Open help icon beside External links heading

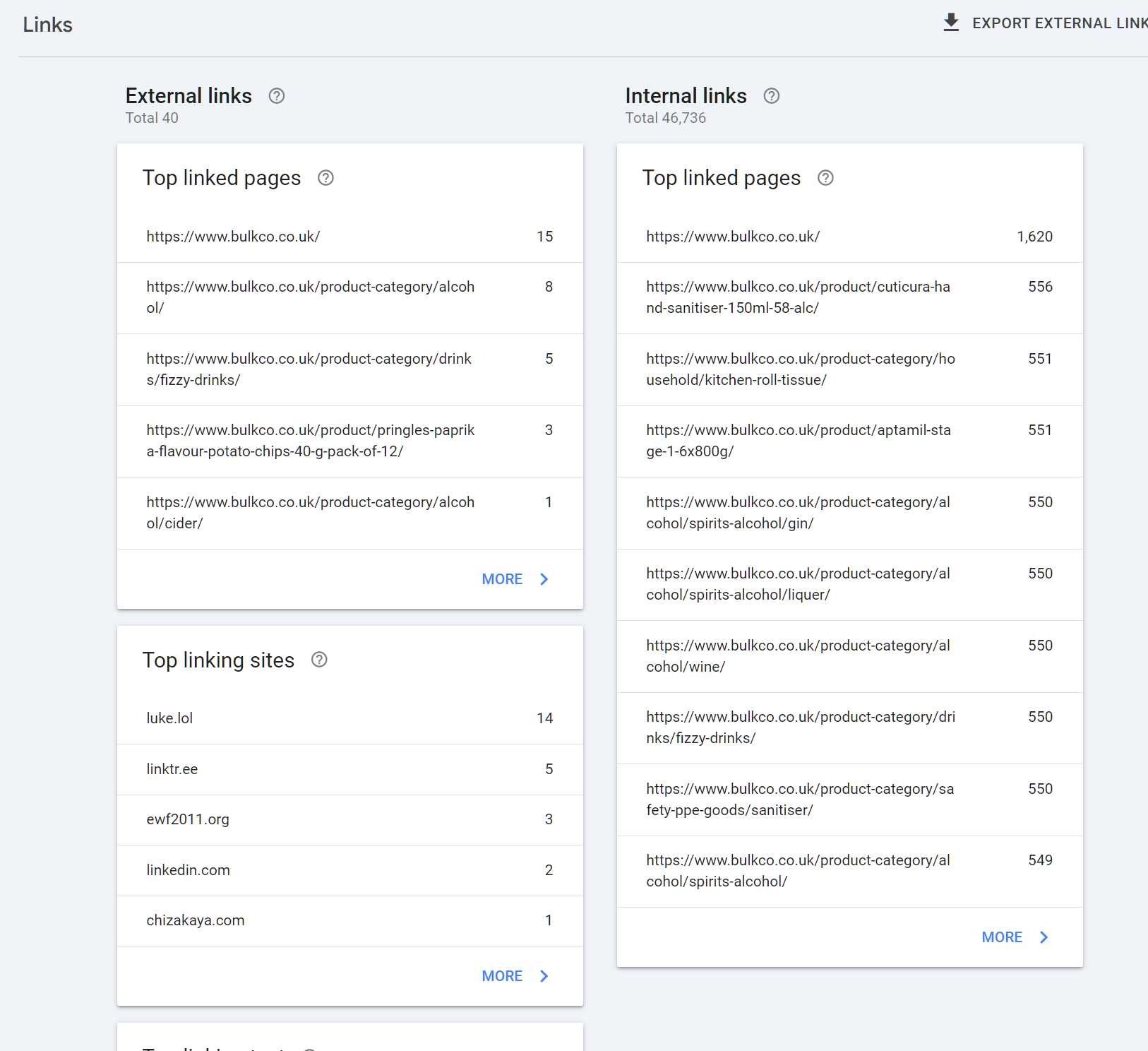[x=277, y=96]
